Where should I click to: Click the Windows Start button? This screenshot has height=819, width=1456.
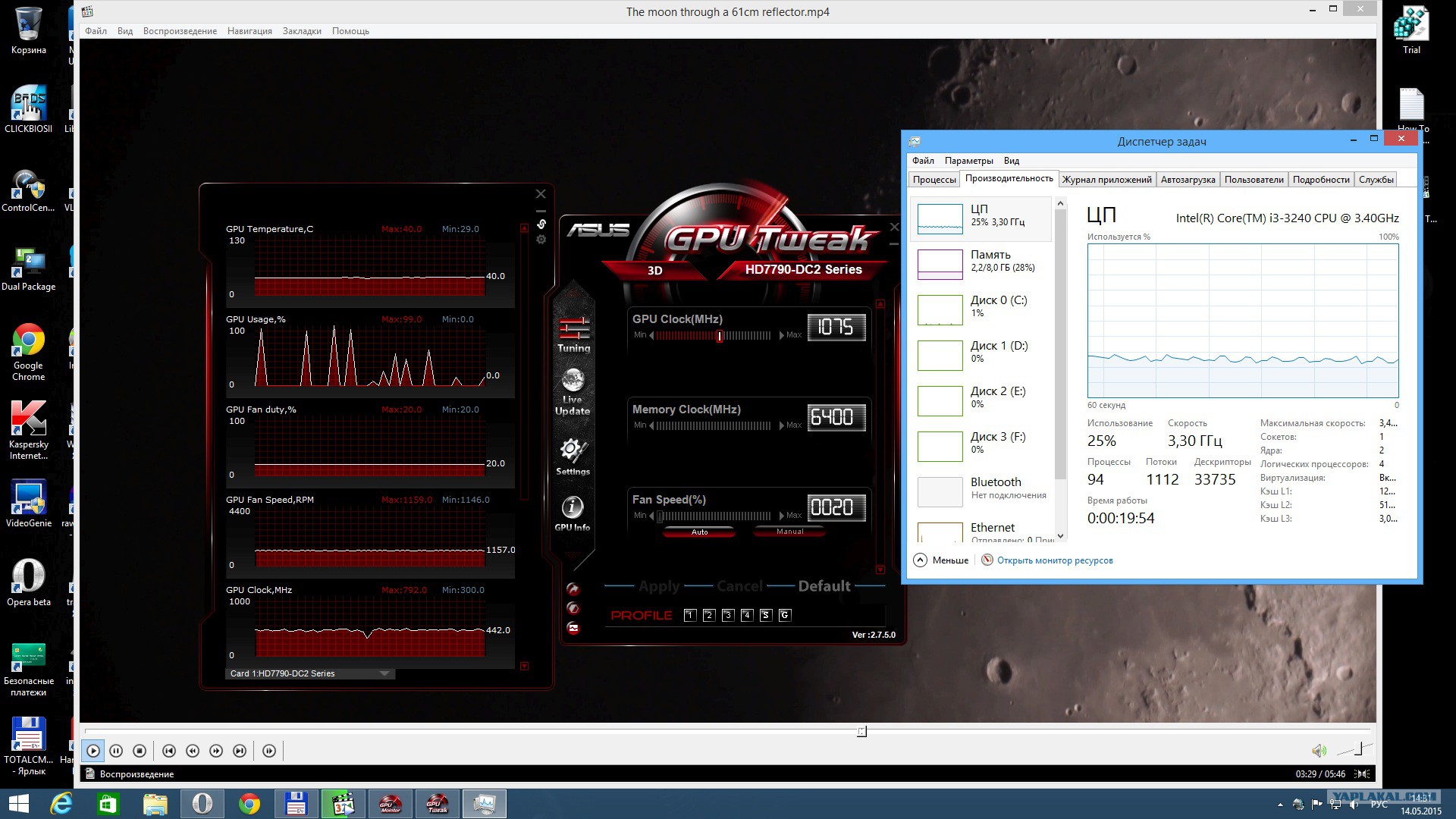coord(18,804)
